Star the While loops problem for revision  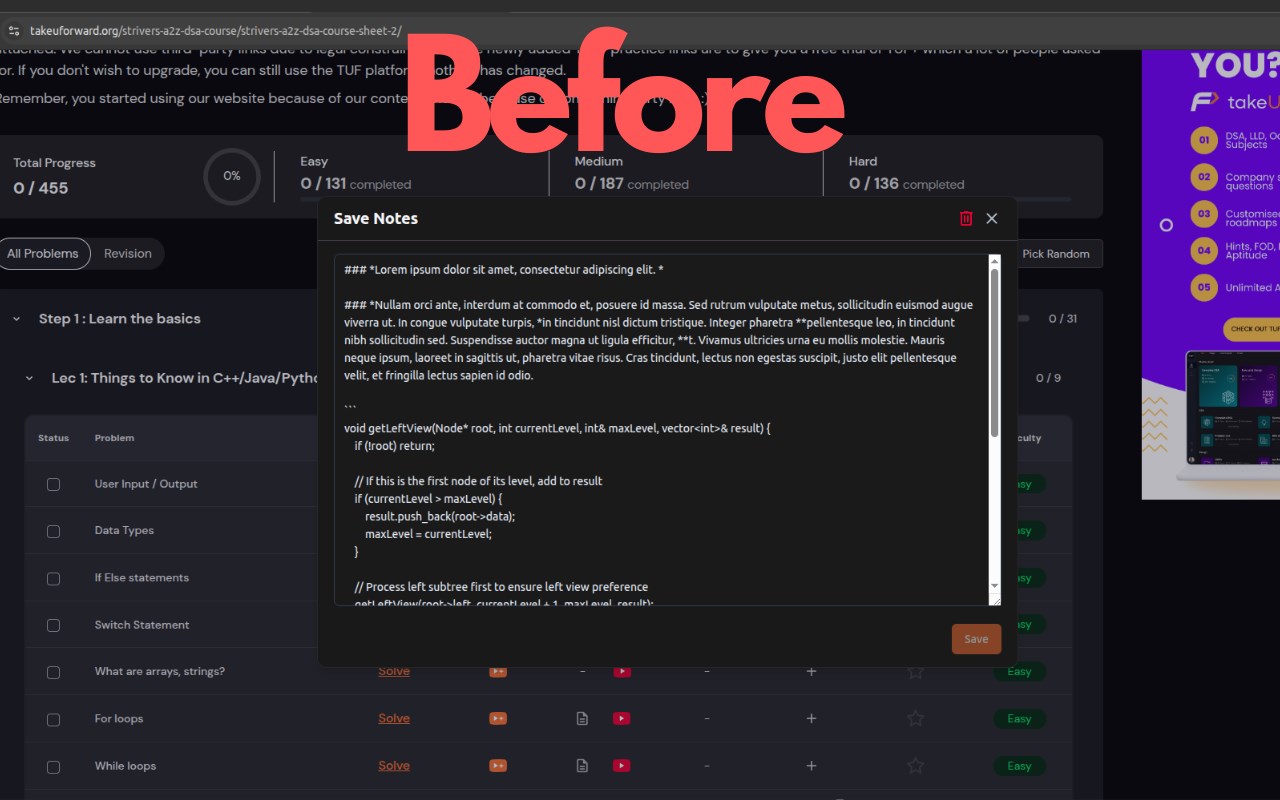coord(915,766)
